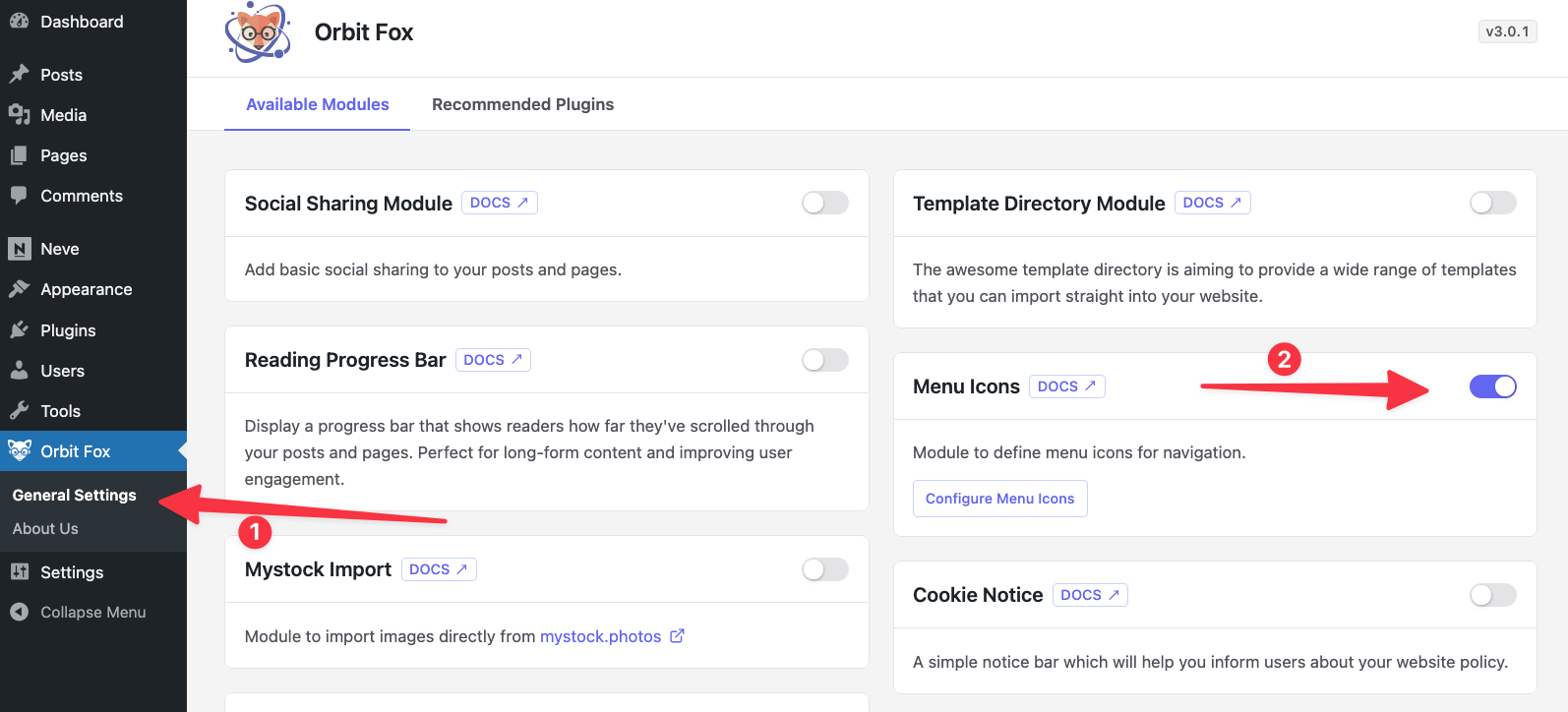This screenshot has width=1568, height=712.
Task: Switch to the Recommended Plugins tab
Action: 522,104
